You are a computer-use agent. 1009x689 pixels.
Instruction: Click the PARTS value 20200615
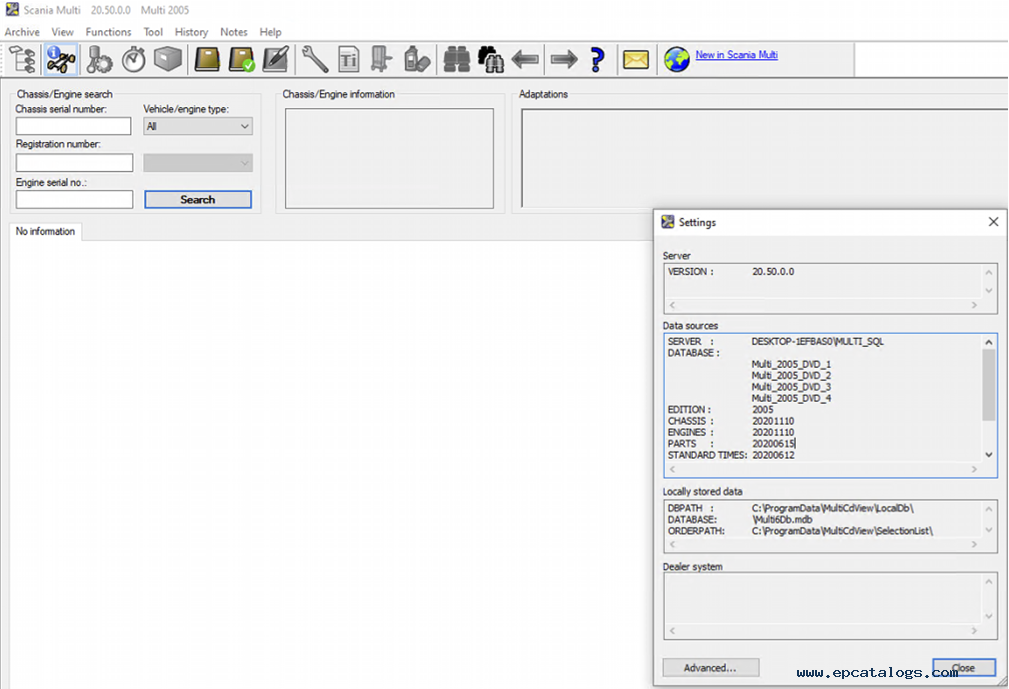[x=773, y=443]
